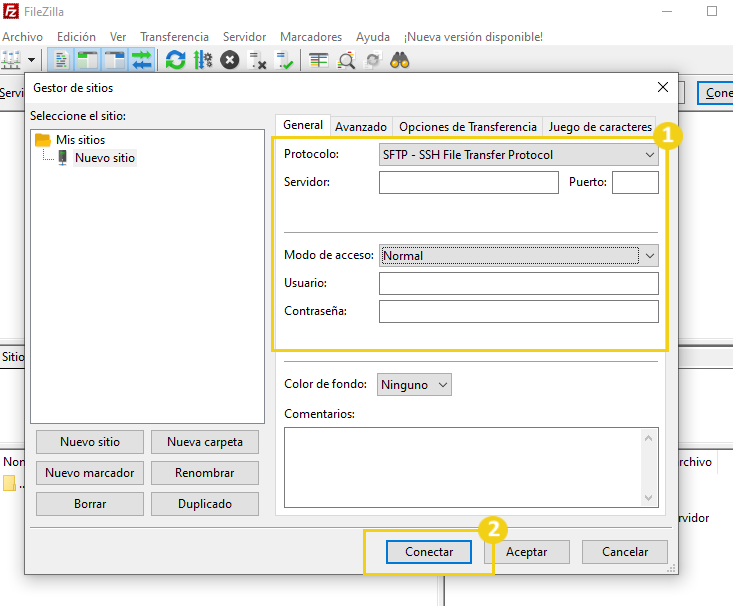733x606 pixels.
Task: Open the Ver menu
Action: pyautogui.click(x=118, y=36)
